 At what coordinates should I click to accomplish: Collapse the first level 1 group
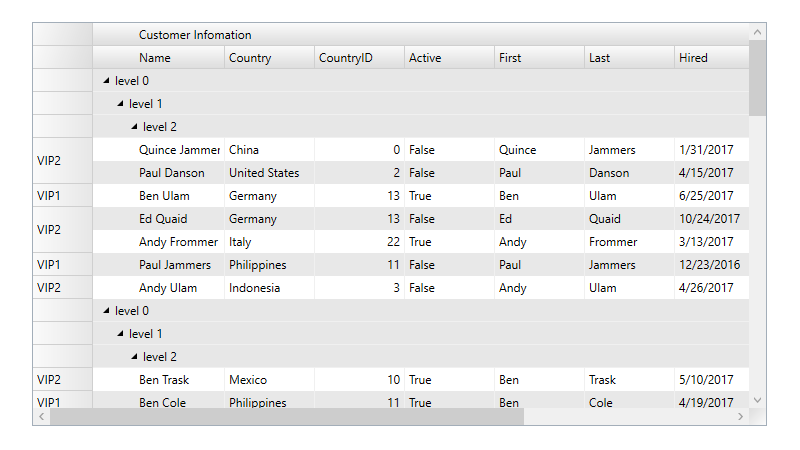click(121, 104)
